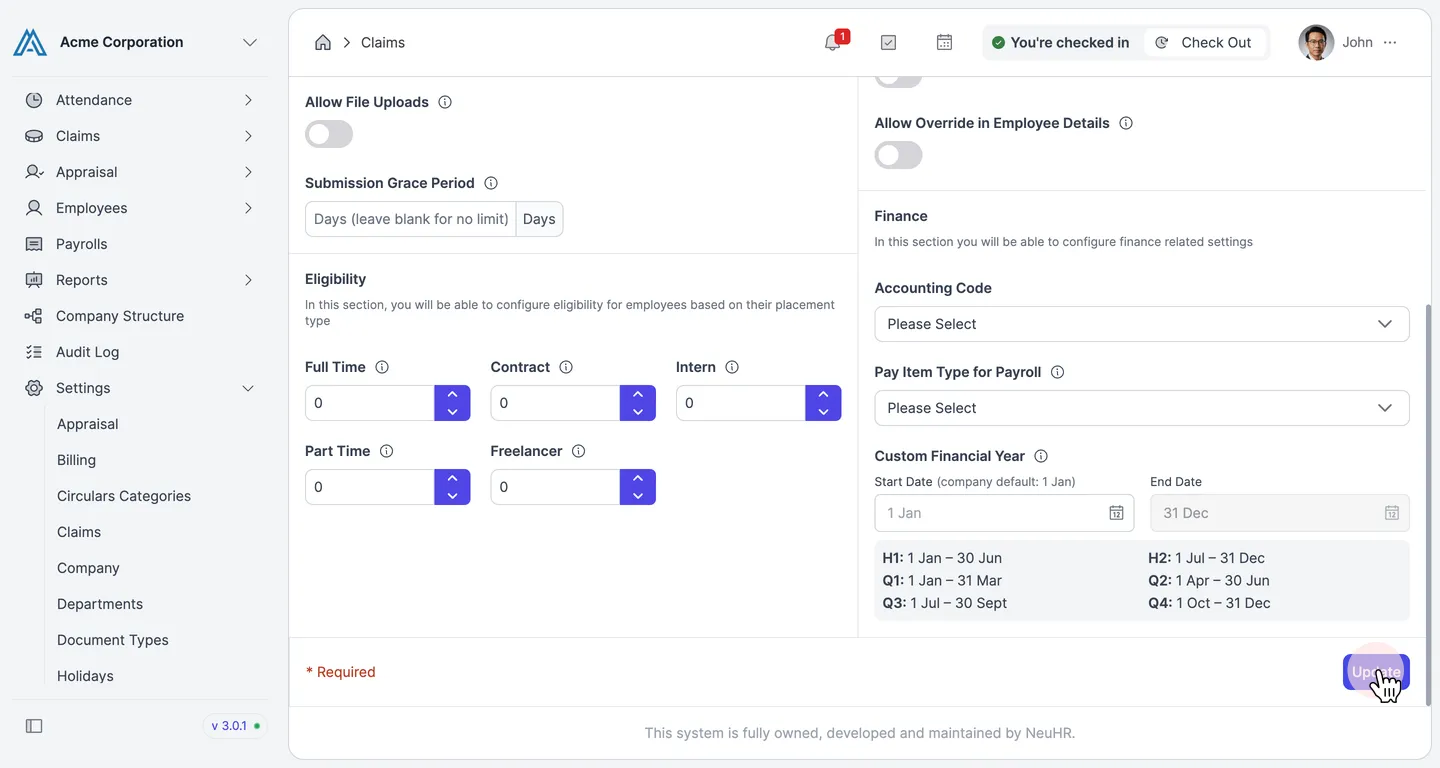Click the Freelancer number field
Image resolution: width=1440 pixels, height=768 pixels.
tap(555, 487)
